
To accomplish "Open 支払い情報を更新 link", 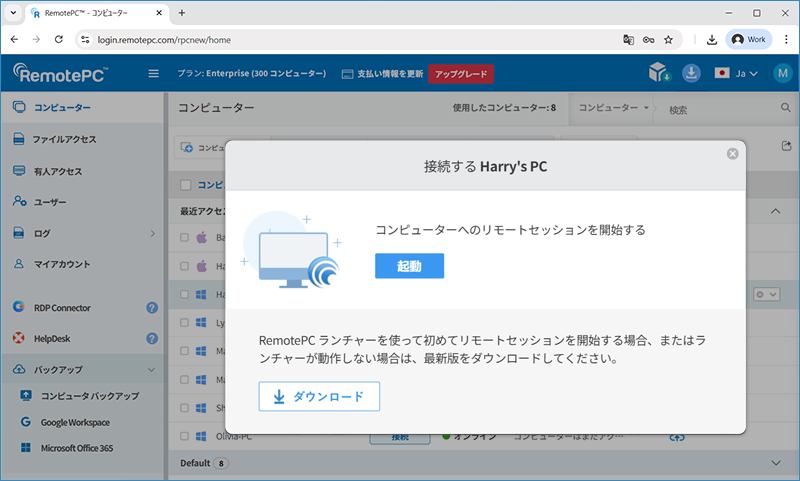I will tap(383, 74).
